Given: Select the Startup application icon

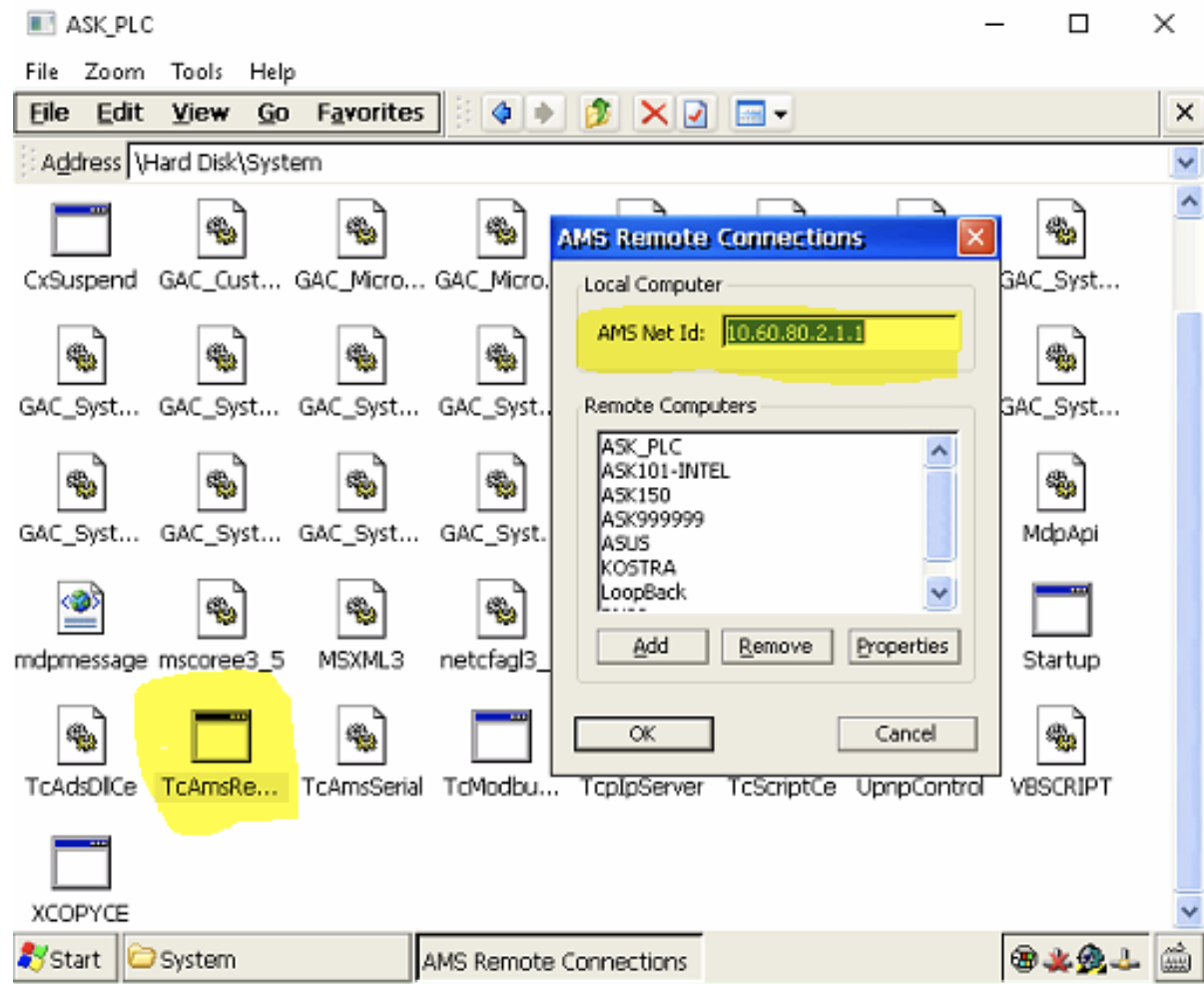Looking at the screenshot, I should [1060, 610].
